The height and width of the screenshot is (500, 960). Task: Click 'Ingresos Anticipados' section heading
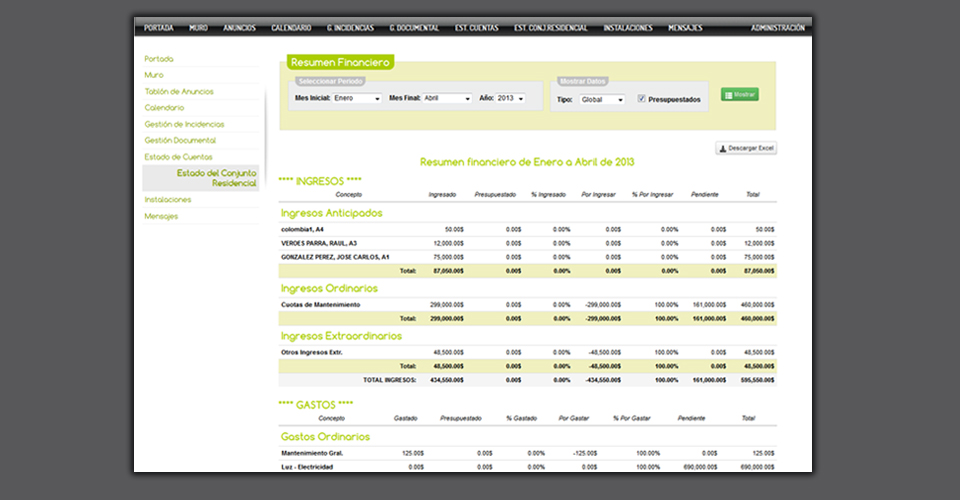tap(331, 213)
